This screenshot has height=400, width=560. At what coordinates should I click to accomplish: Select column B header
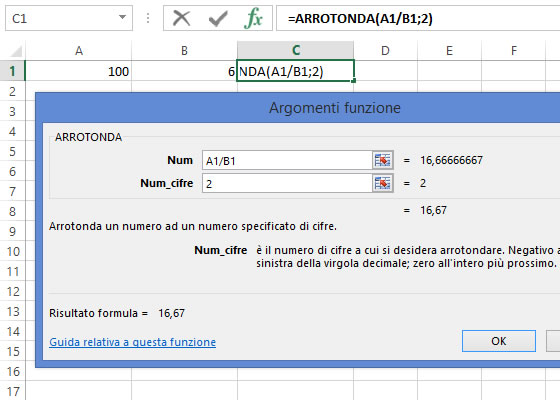184,51
